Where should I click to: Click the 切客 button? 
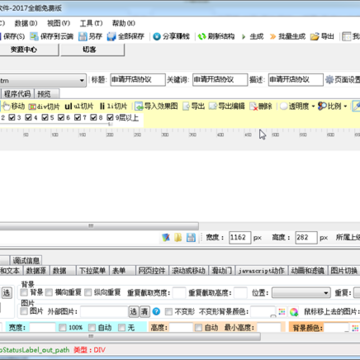point(93,50)
